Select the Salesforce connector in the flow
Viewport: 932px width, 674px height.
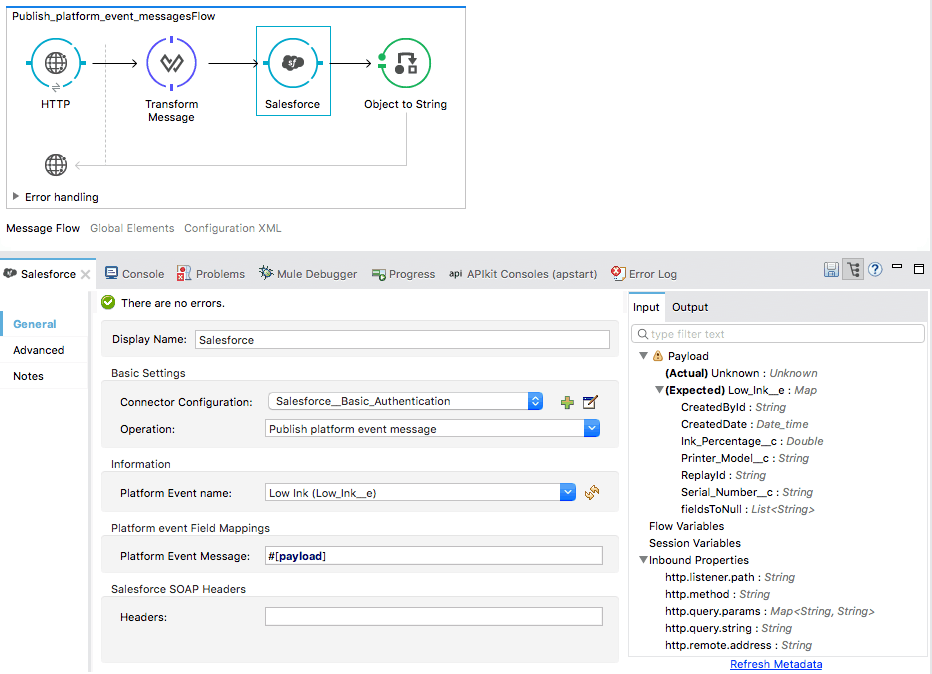coord(293,62)
